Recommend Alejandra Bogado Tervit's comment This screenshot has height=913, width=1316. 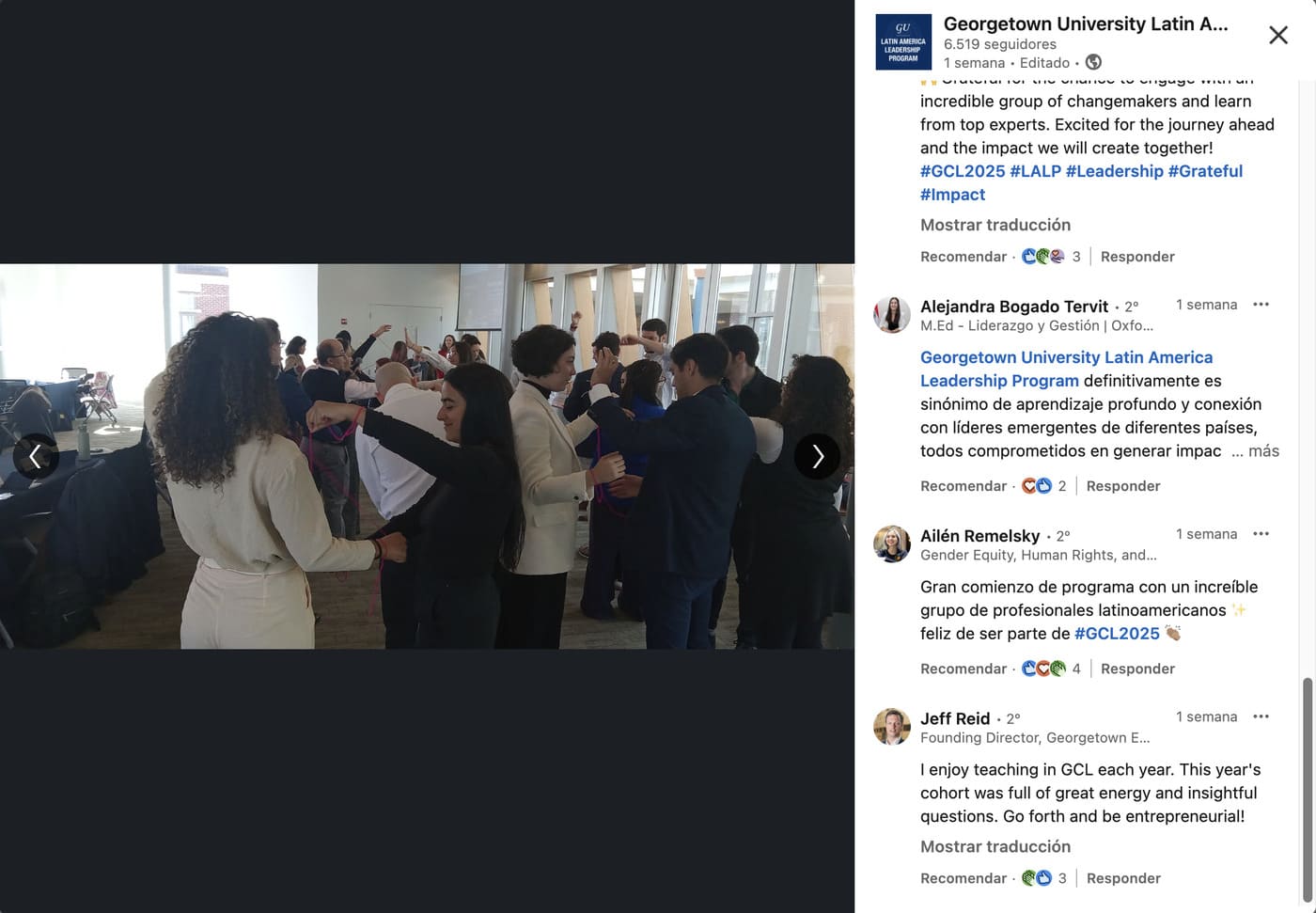pos(963,486)
